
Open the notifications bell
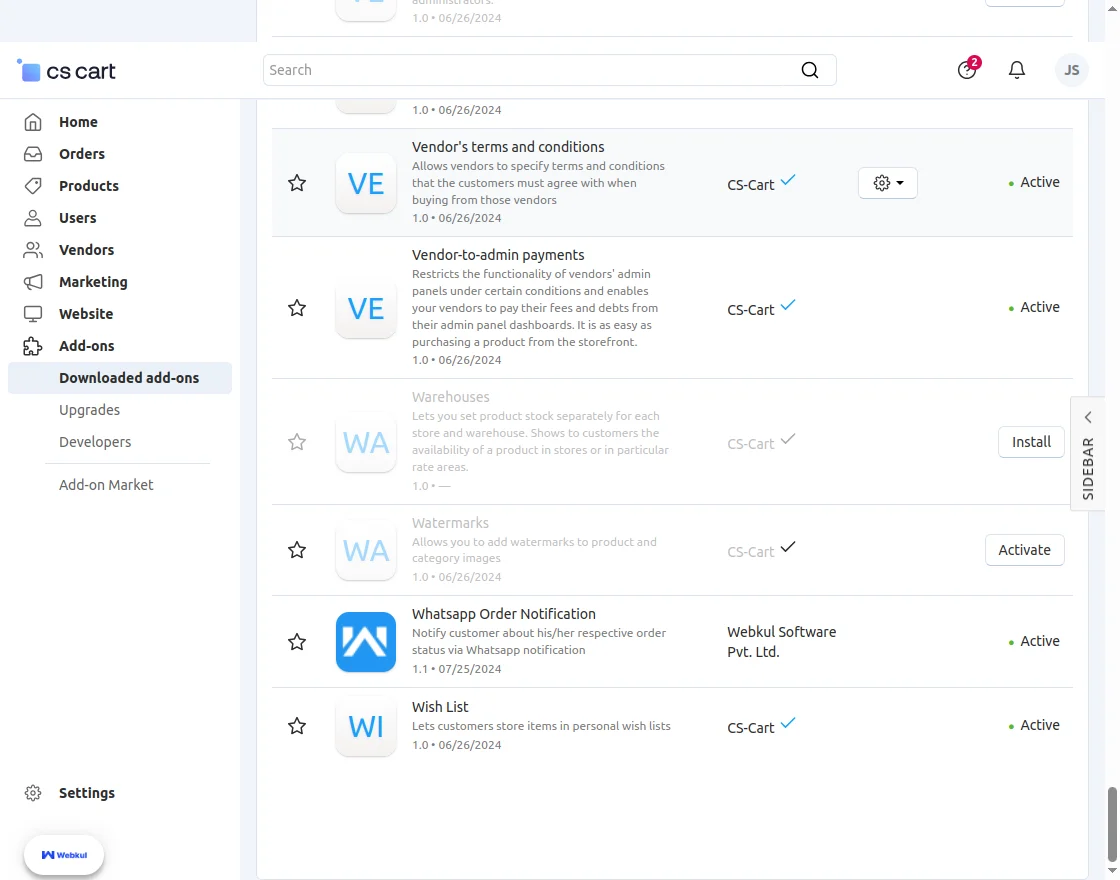click(1017, 70)
